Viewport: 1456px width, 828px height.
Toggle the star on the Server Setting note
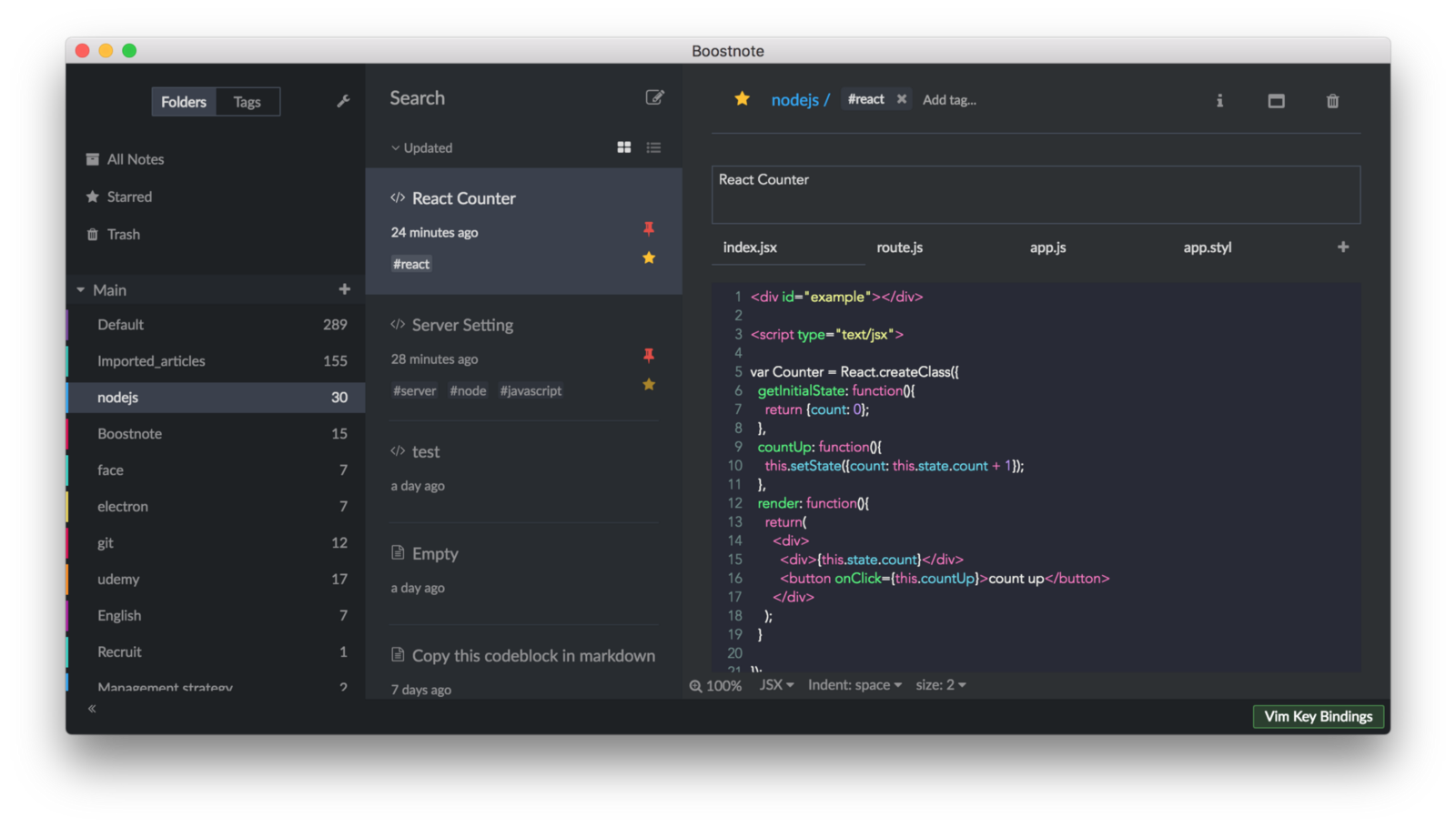coord(649,385)
